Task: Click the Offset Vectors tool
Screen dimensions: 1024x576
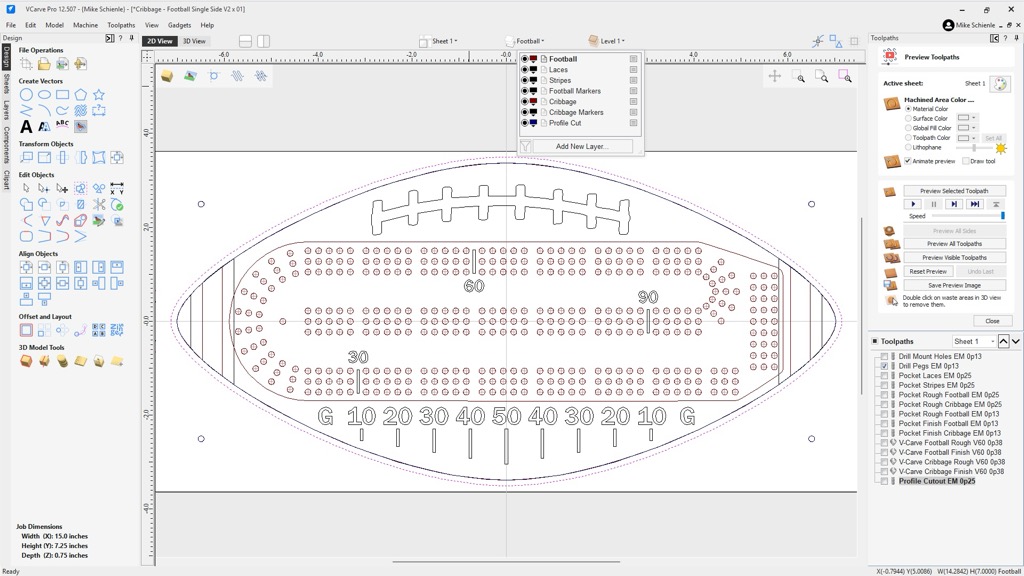Action: [26, 330]
